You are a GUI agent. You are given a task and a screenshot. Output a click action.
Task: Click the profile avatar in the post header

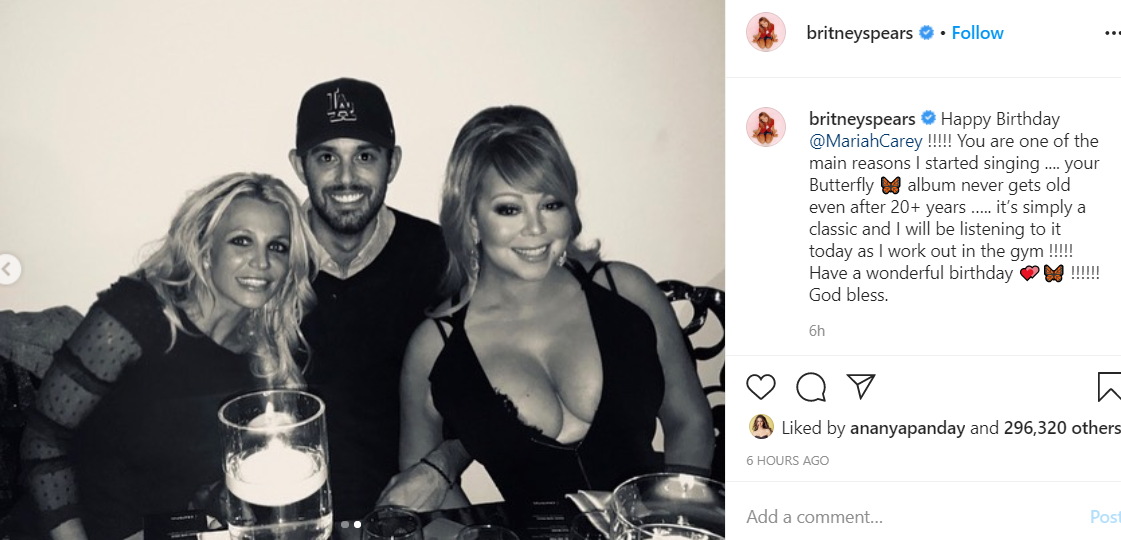766,33
